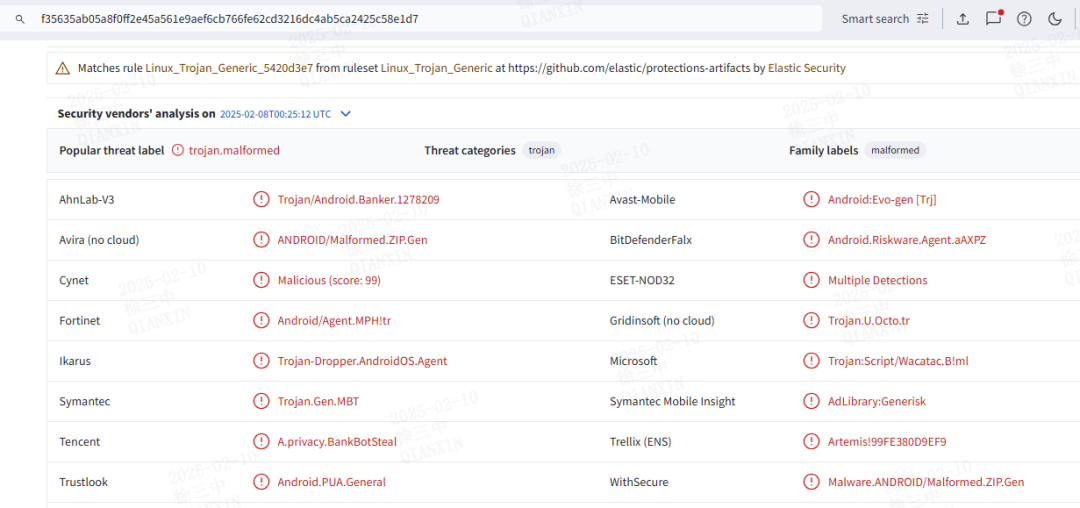Select Malware.ANDROID/Malformed.ZIP.Gen WithSecure result

point(926,482)
